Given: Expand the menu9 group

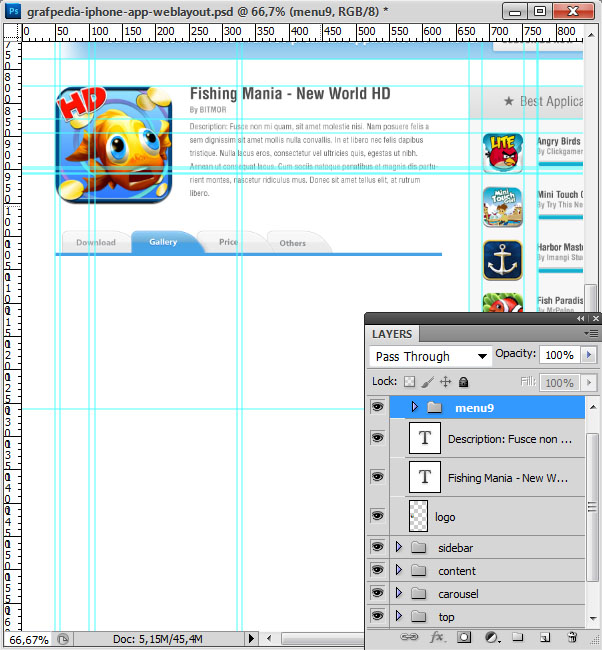Looking at the screenshot, I should (x=414, y=407).
